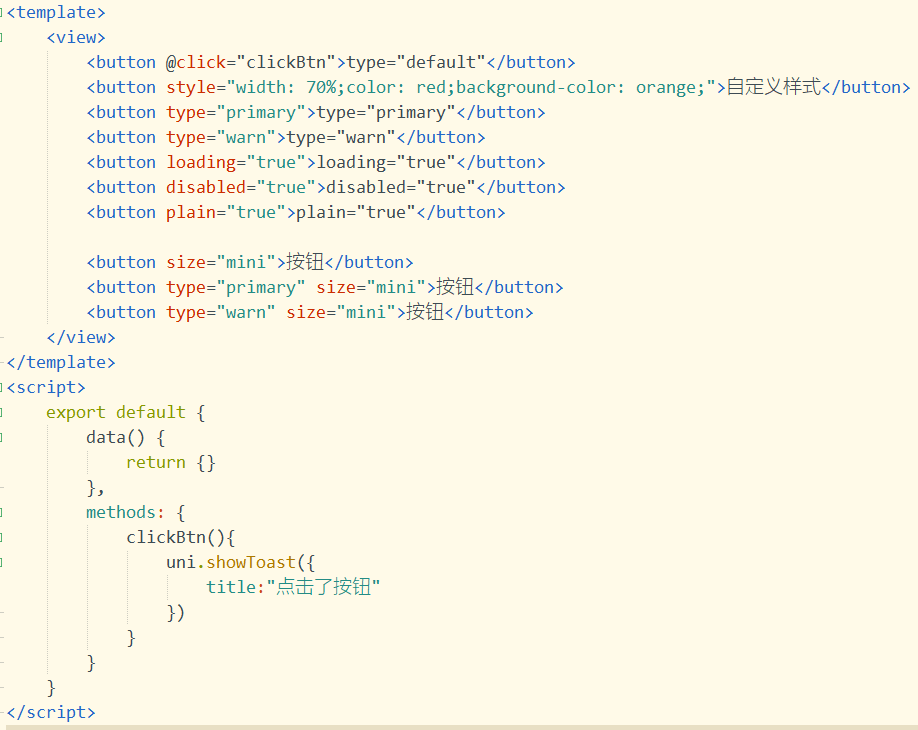Click the opening <script> tag
The height and width of the screenshot is (730, 918).
(x=46, y=388)
